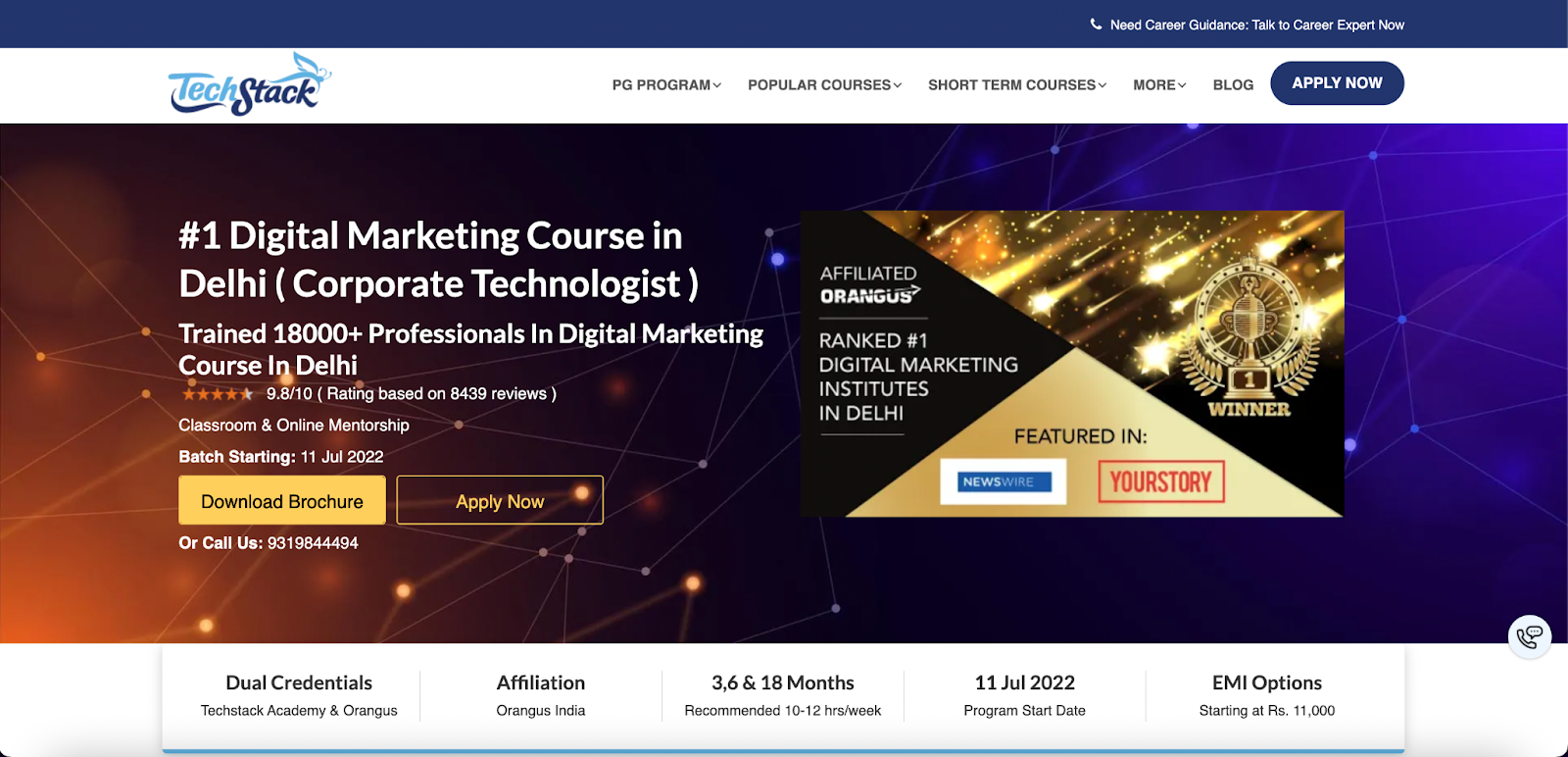Click the EMI Options card
Screen dimensions: 1568x757
tap(1267, 695)
